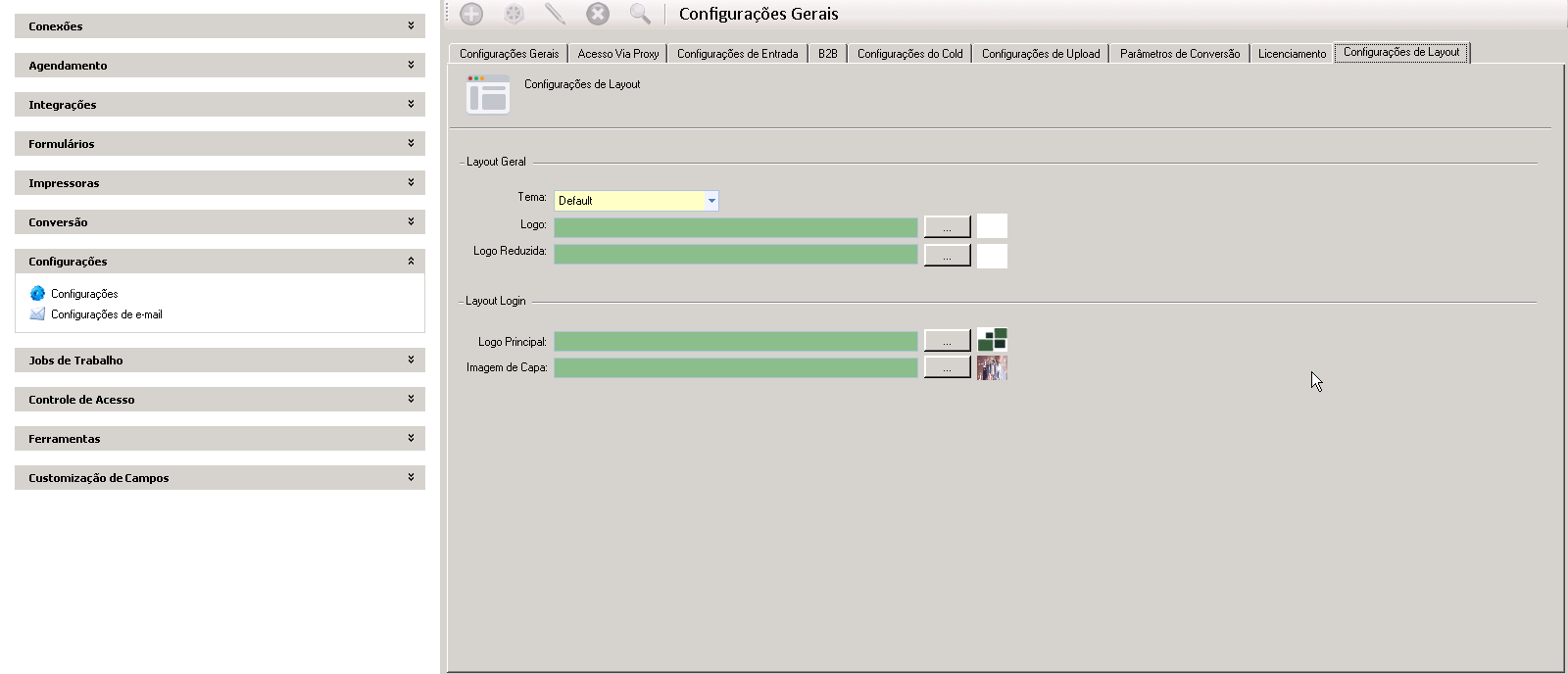
Task: Click the globe icon beside Configurações
Action: pos(37,293)
